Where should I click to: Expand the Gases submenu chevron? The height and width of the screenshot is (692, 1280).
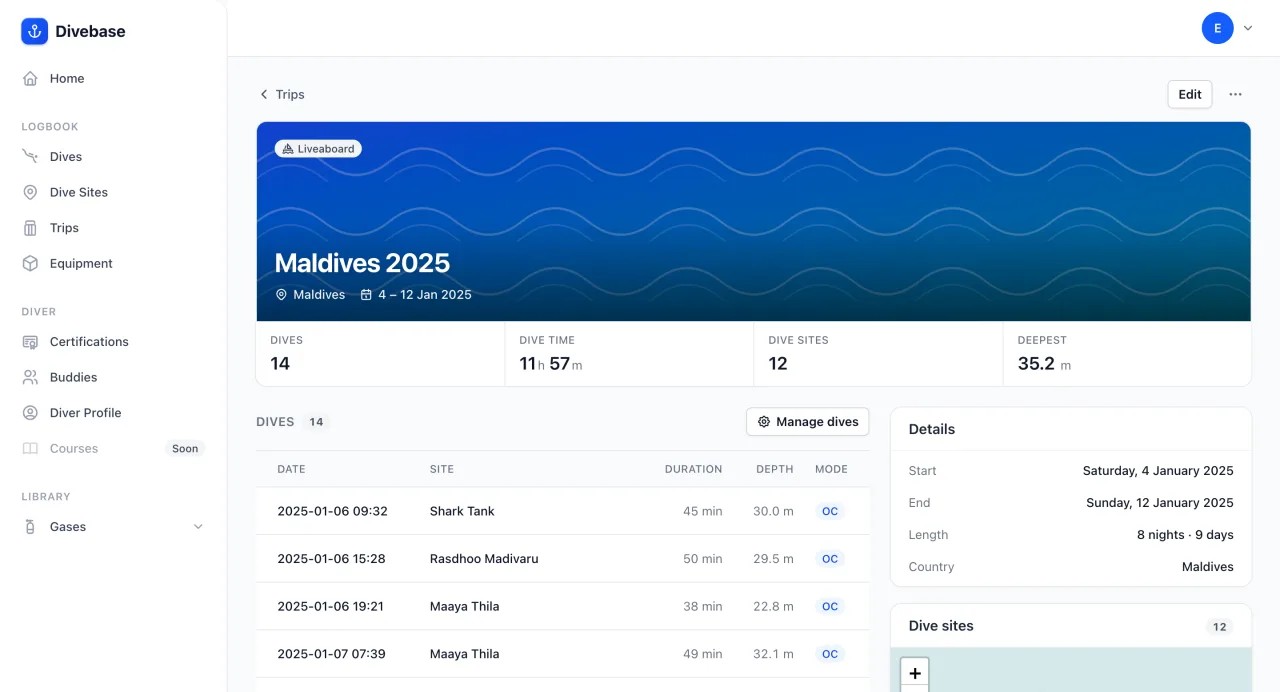pos(198,526)
